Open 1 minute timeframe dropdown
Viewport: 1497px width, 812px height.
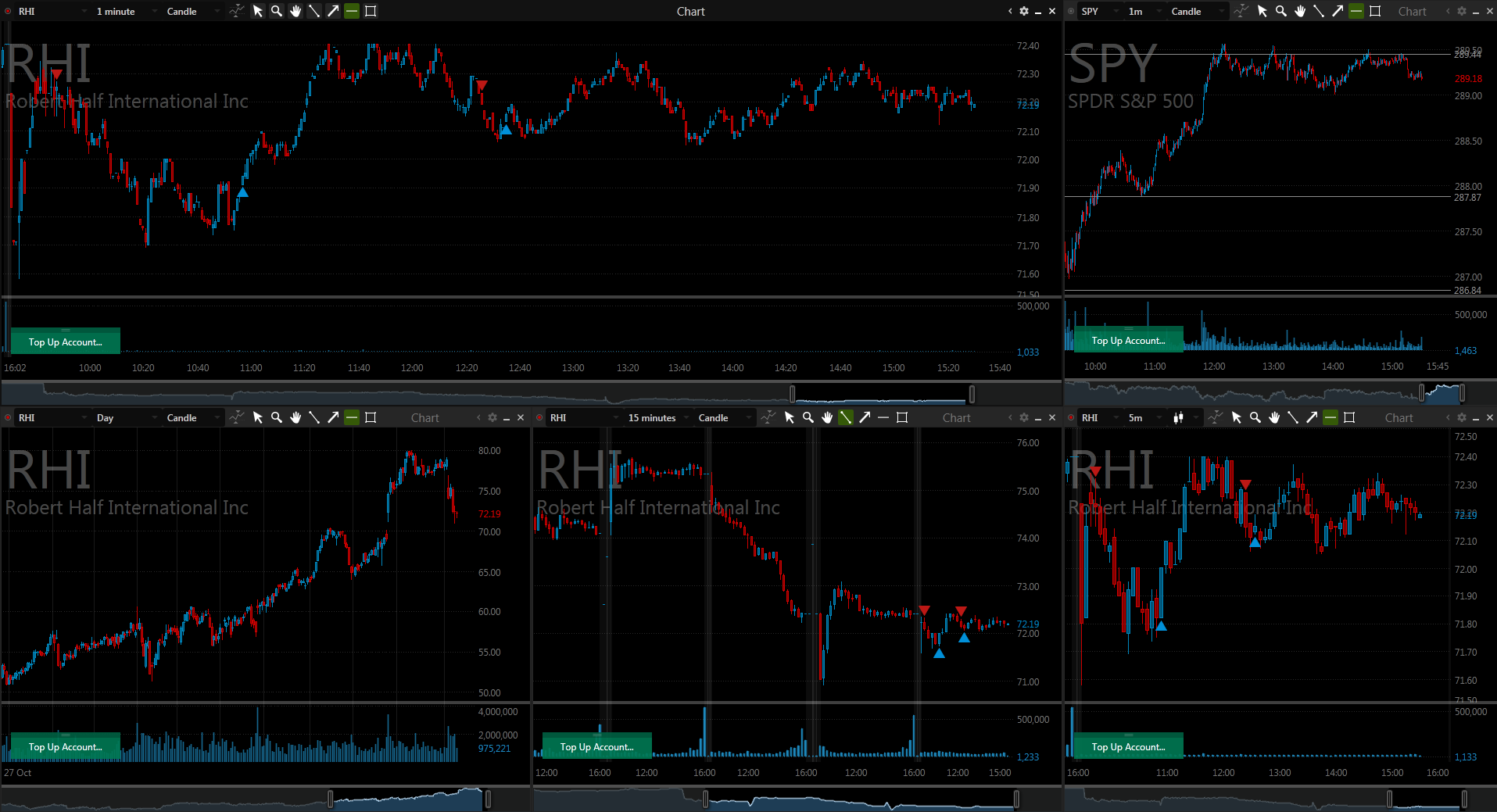125,11
